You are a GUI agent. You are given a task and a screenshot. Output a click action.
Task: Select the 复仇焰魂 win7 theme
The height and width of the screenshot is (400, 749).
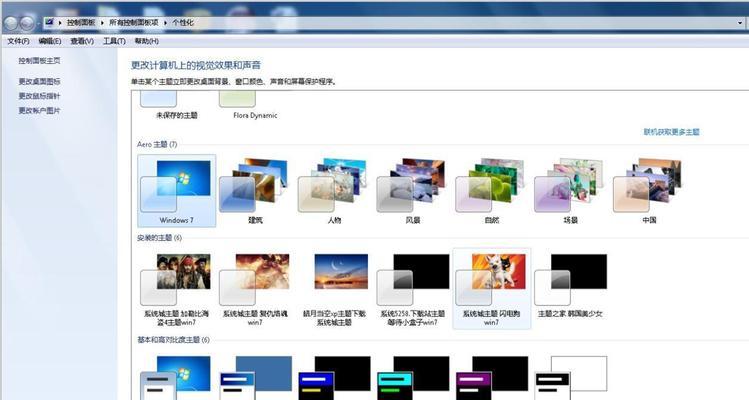coord(255,289)
